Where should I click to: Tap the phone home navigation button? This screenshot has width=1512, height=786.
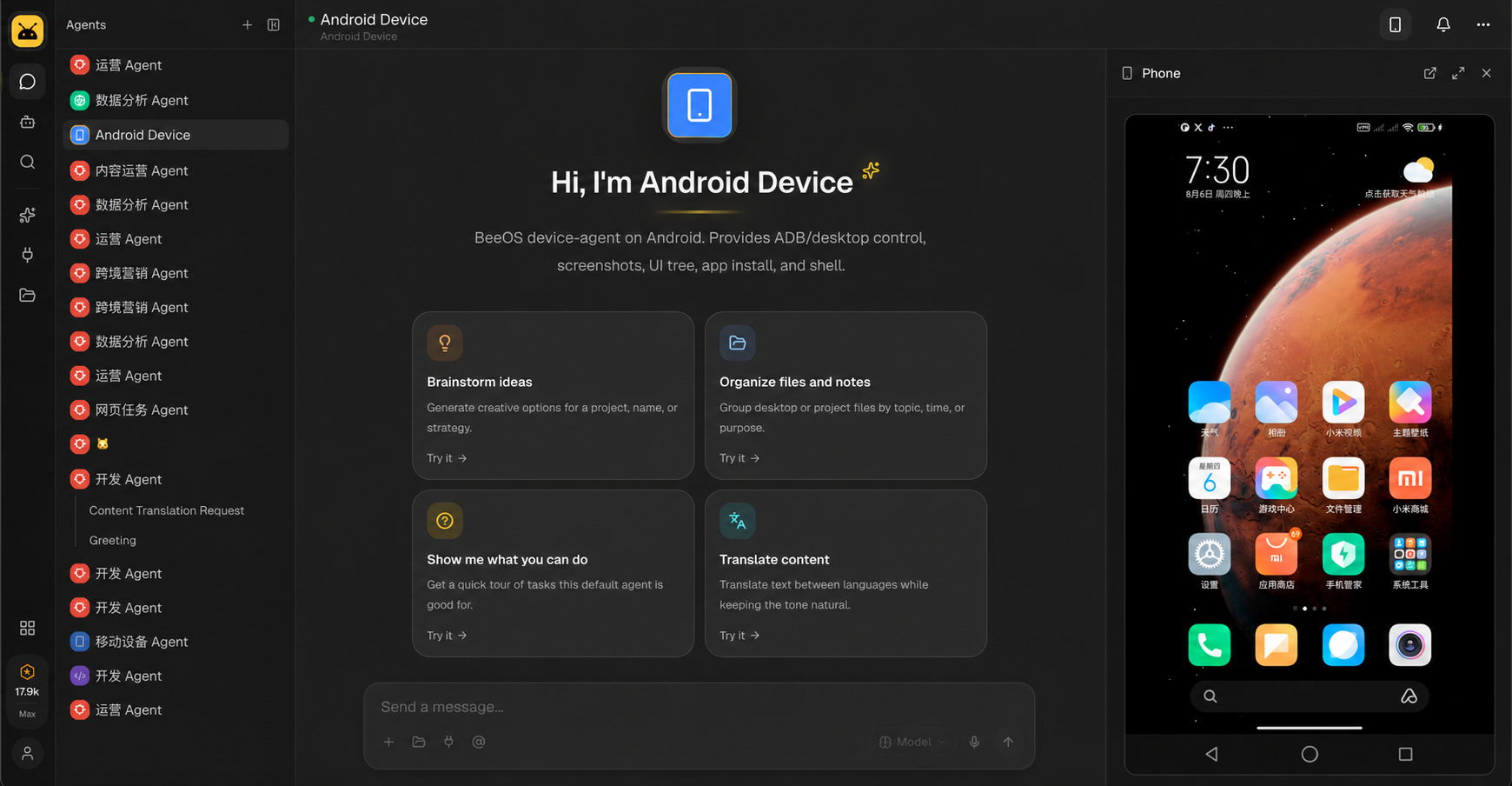(1310, 754)
